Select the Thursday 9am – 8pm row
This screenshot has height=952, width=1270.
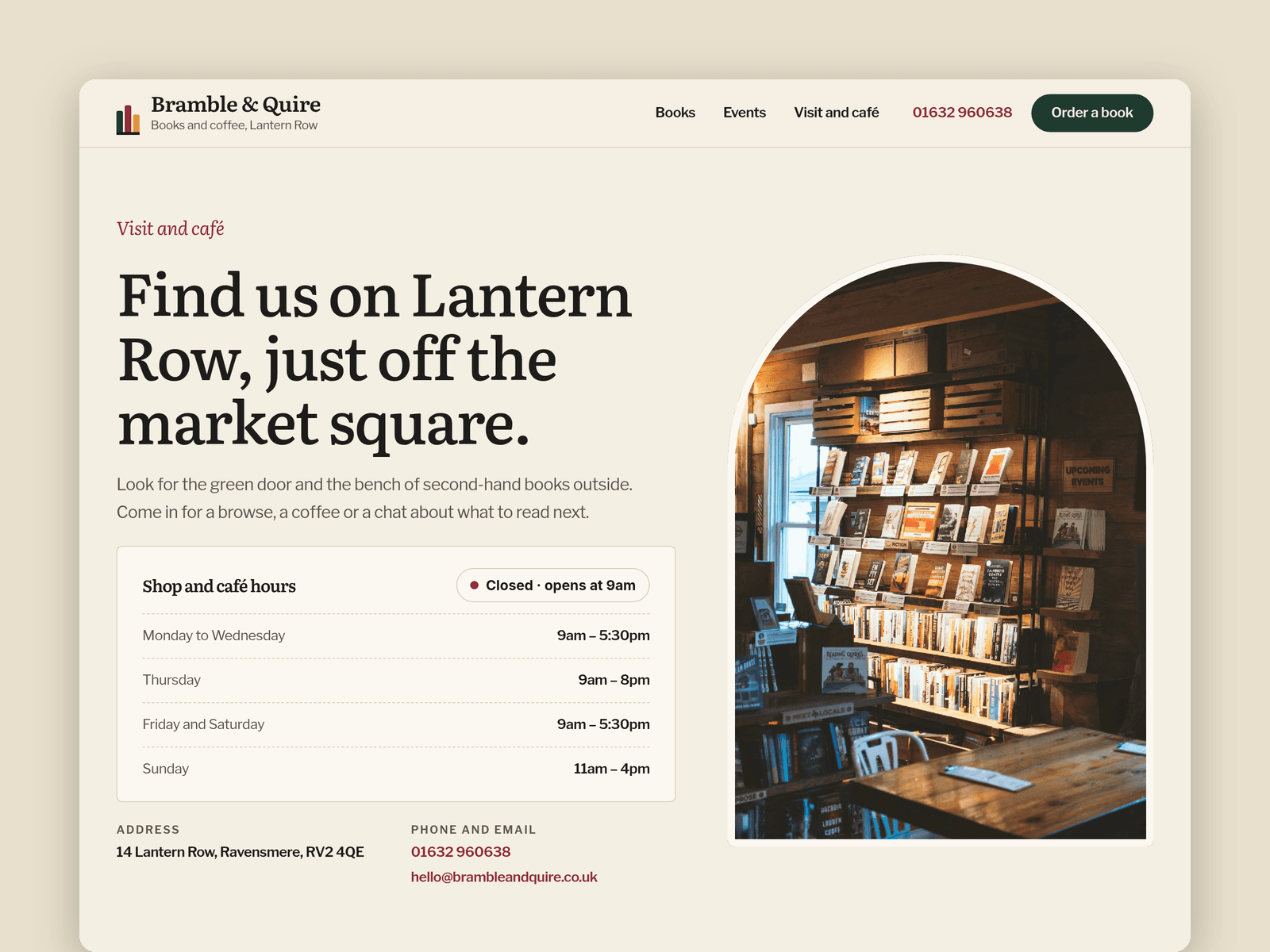tap(396, 680)
